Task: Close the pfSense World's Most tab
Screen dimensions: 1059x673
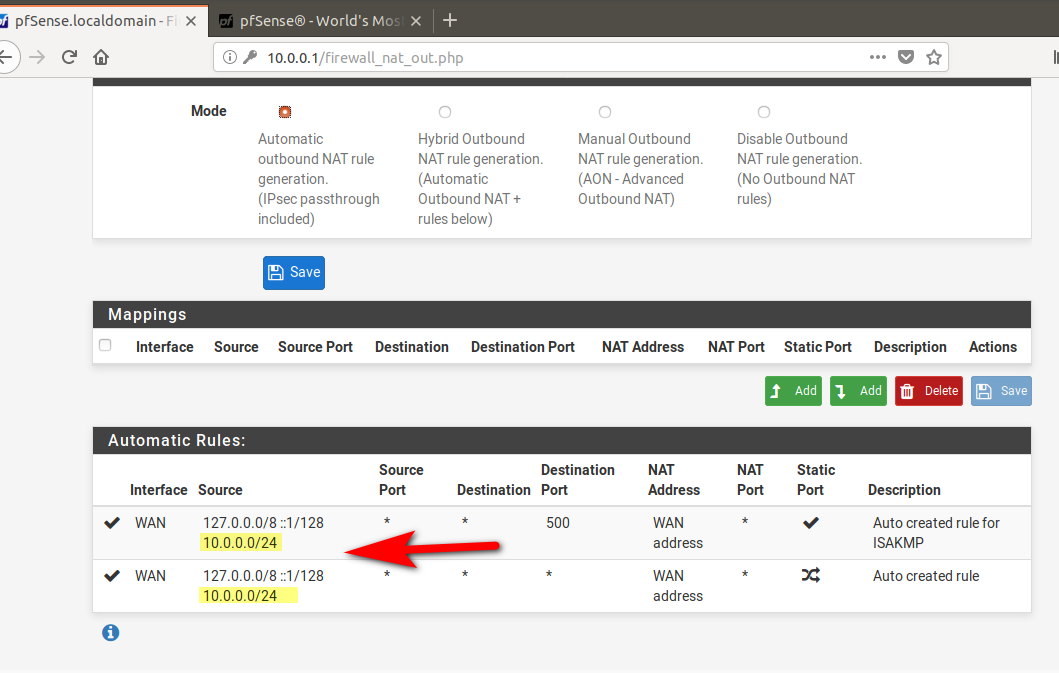Action: 416,21
